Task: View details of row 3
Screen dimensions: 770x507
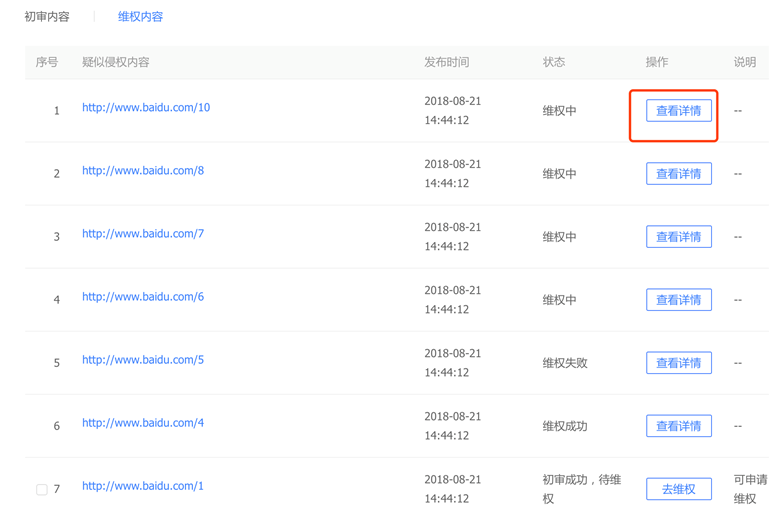Action: click(x=678, y=237)
